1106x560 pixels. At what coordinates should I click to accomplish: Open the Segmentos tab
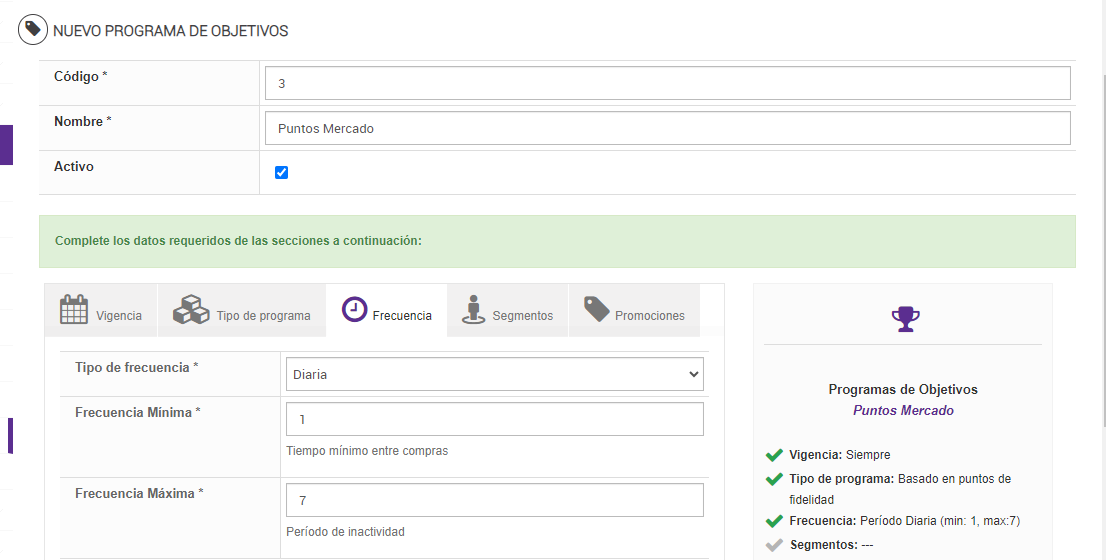(x=508, y=311)
